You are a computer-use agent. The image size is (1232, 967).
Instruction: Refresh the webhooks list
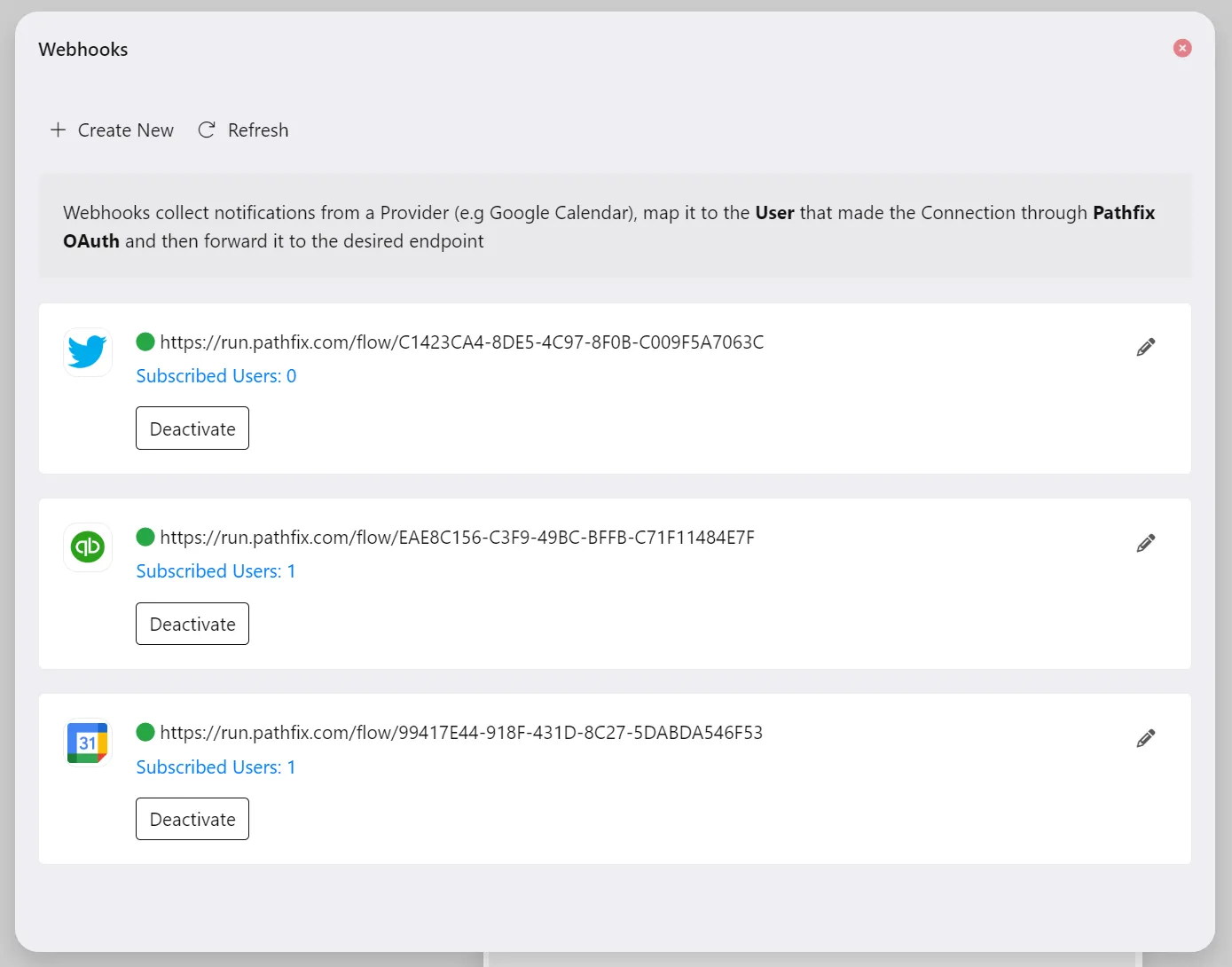coord(243,130)
